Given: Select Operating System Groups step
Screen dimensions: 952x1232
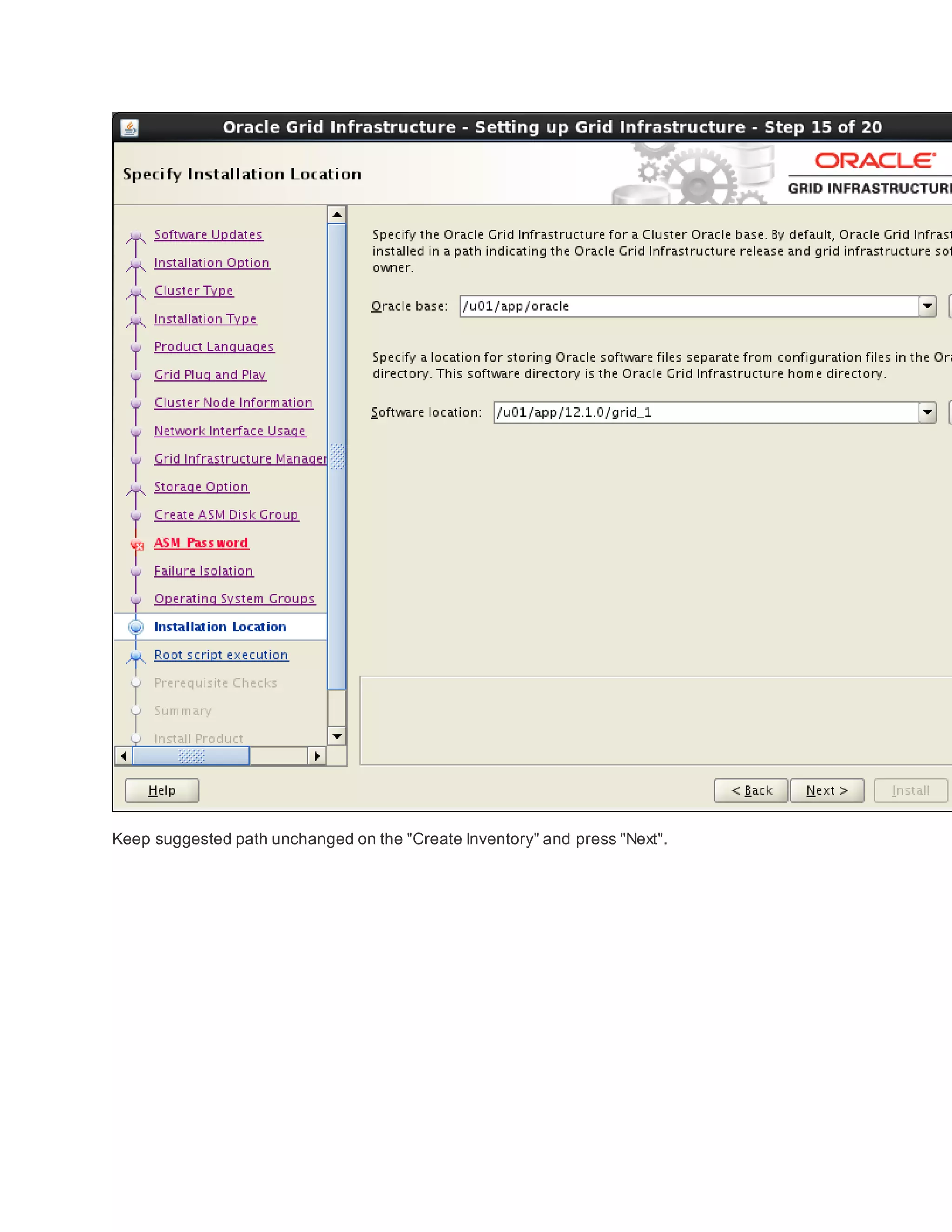Looking at the screenshot, I should pos(234,599).
